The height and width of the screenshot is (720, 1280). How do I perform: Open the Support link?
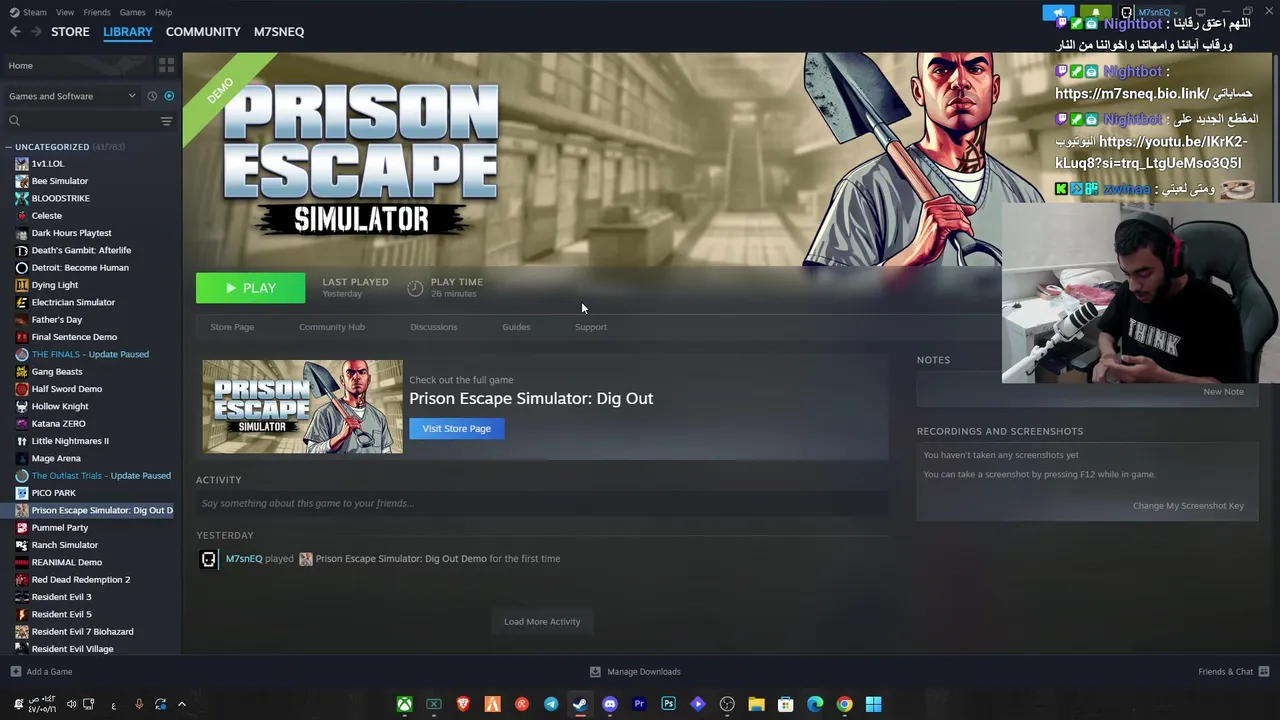coord(591,327)
